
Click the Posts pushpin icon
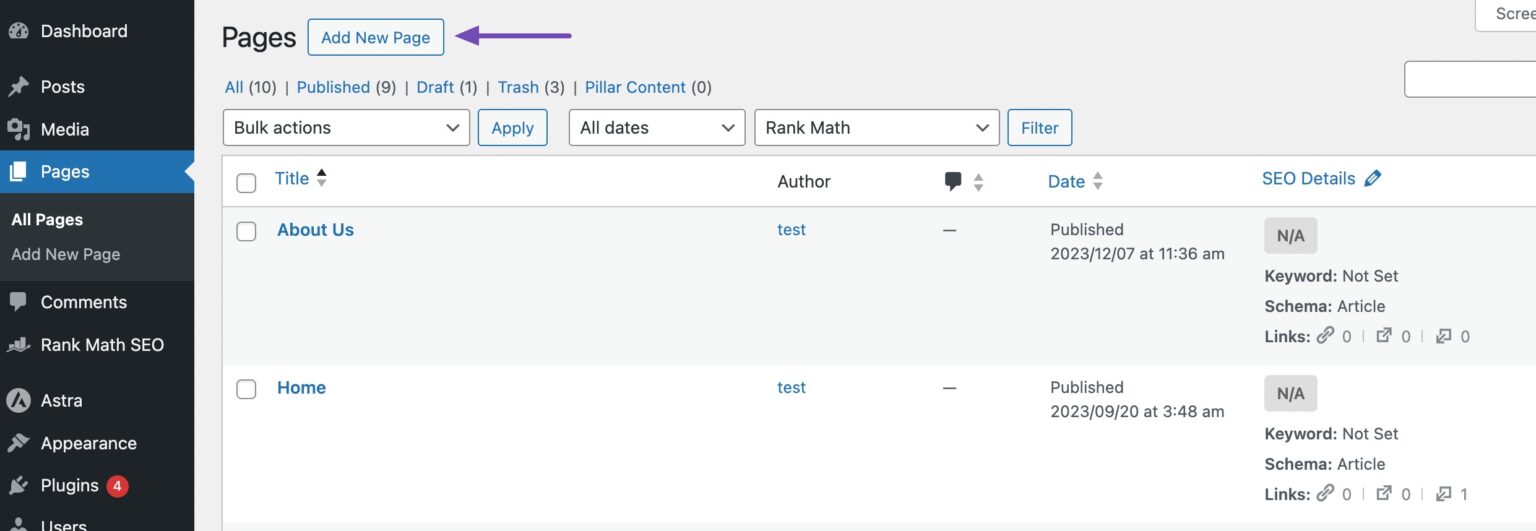[18, 87]
